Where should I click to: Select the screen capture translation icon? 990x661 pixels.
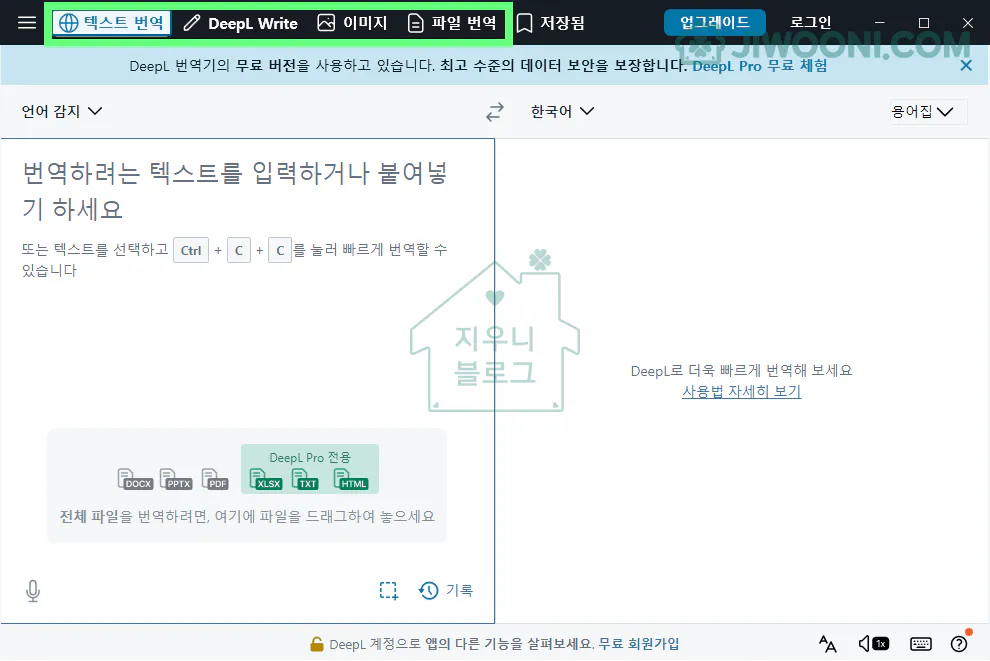point(388,590)
